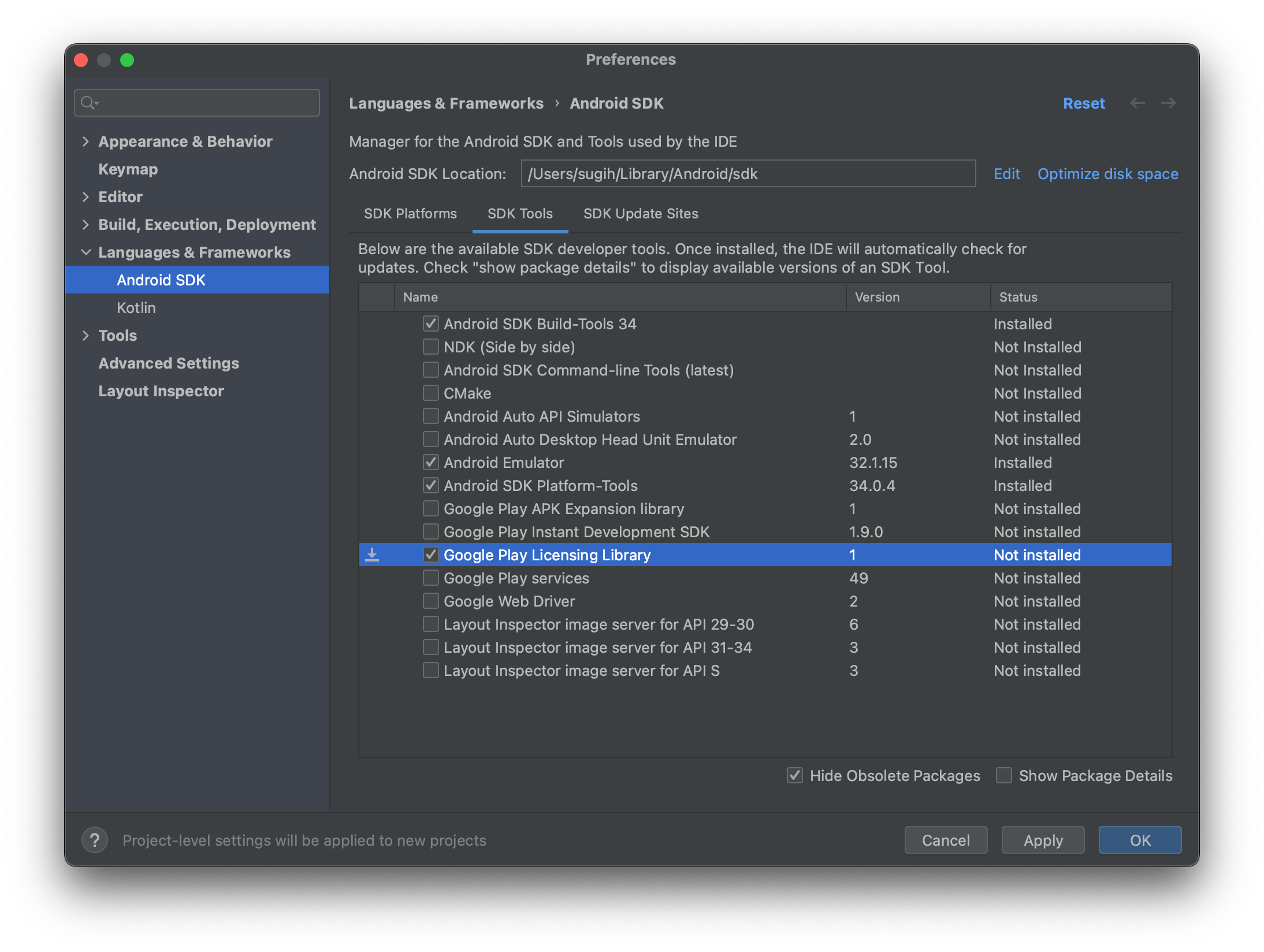Click Optimize disk space link
This screenshot has width=1264, height=952.
(1107, 174)
